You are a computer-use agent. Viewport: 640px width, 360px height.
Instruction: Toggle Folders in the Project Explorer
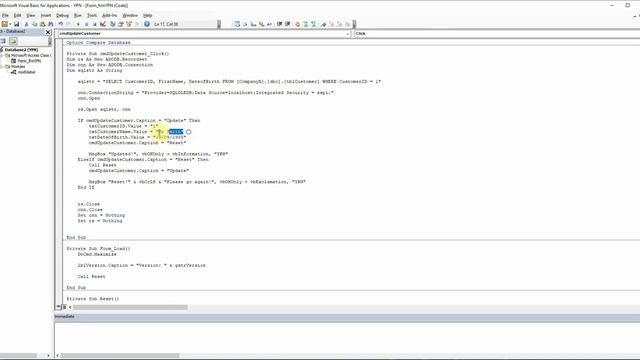click(13, 41)
